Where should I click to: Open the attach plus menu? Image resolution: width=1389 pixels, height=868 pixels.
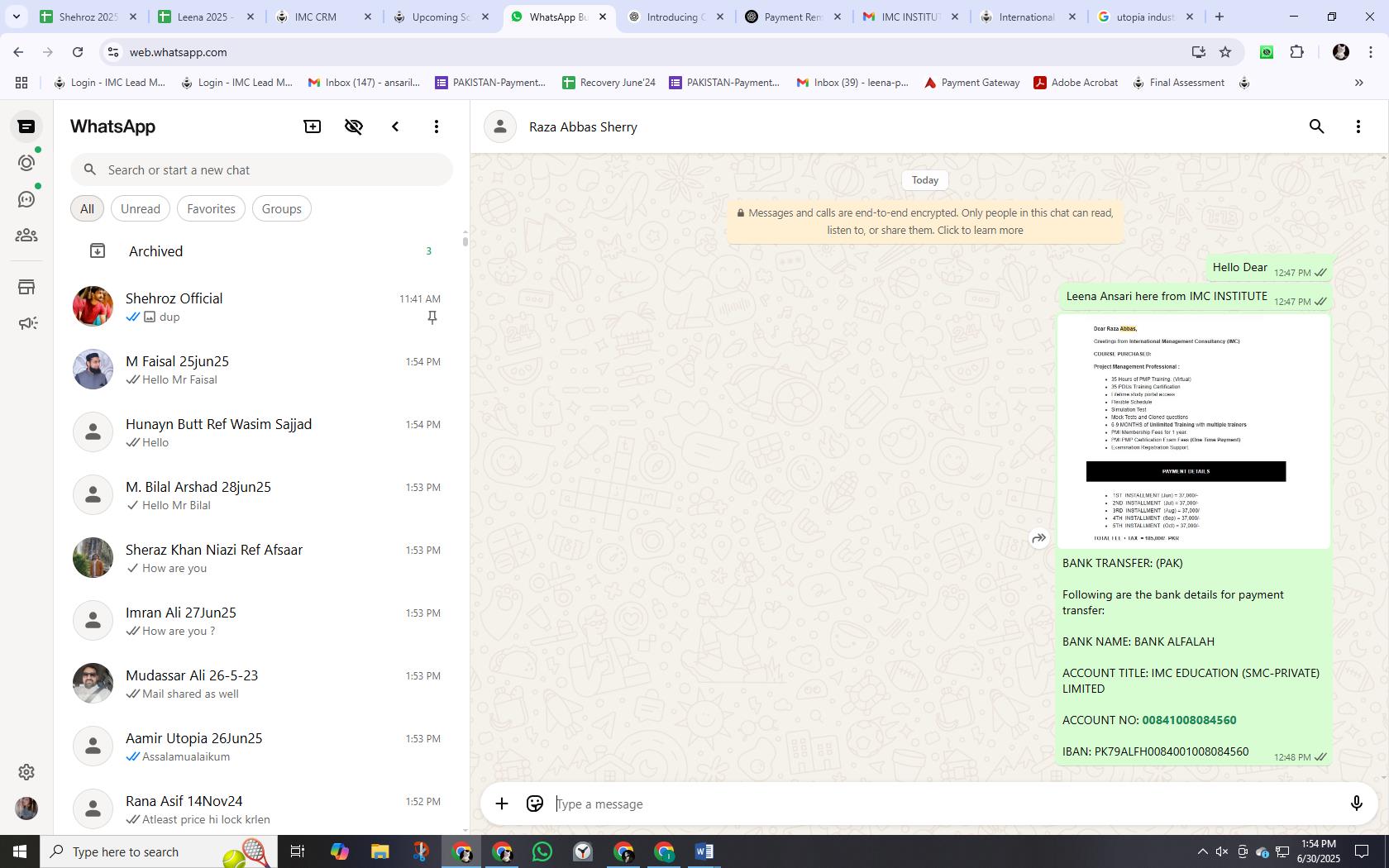[502, 804]
